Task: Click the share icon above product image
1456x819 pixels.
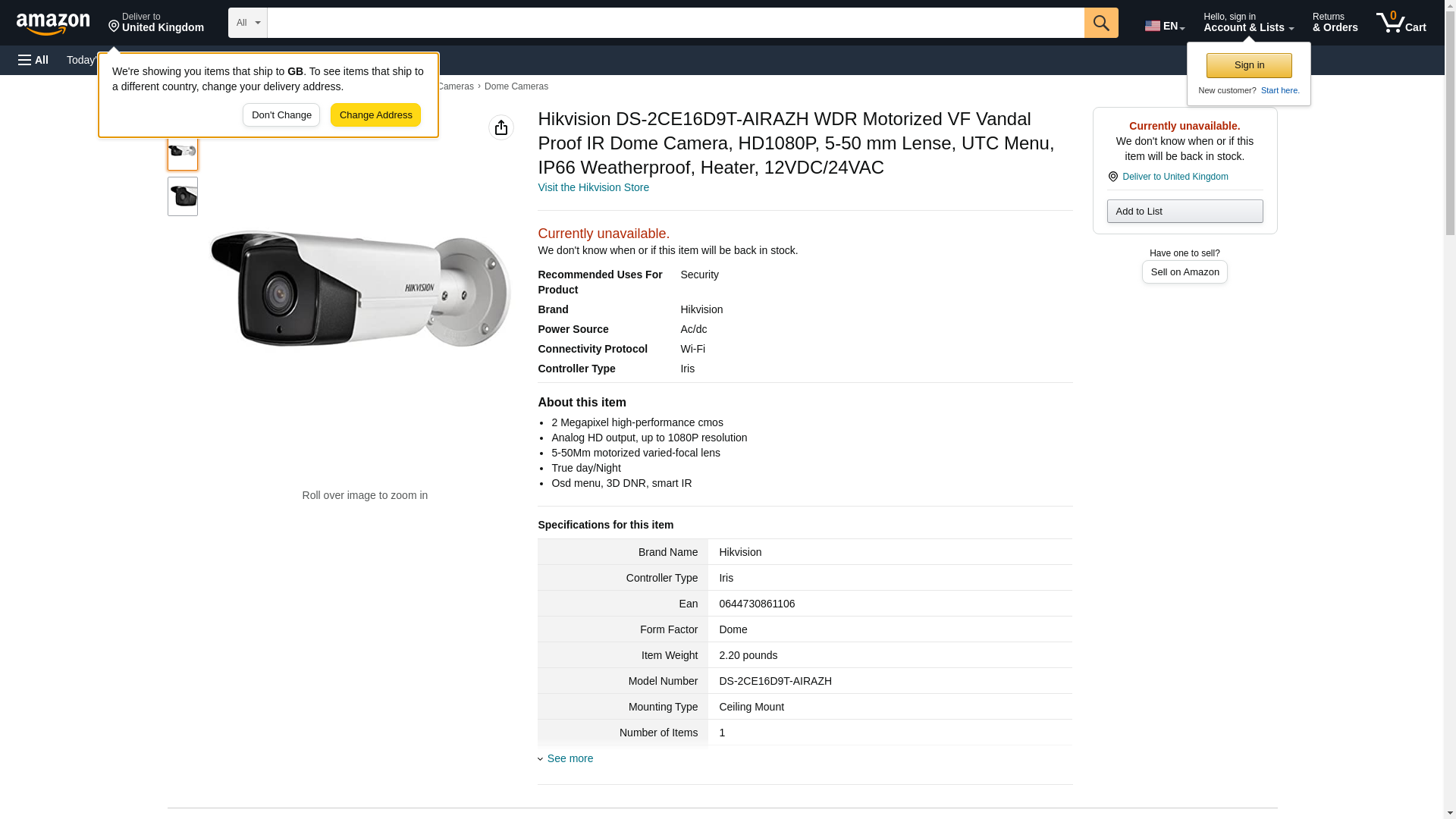Action: coord(500,127)
